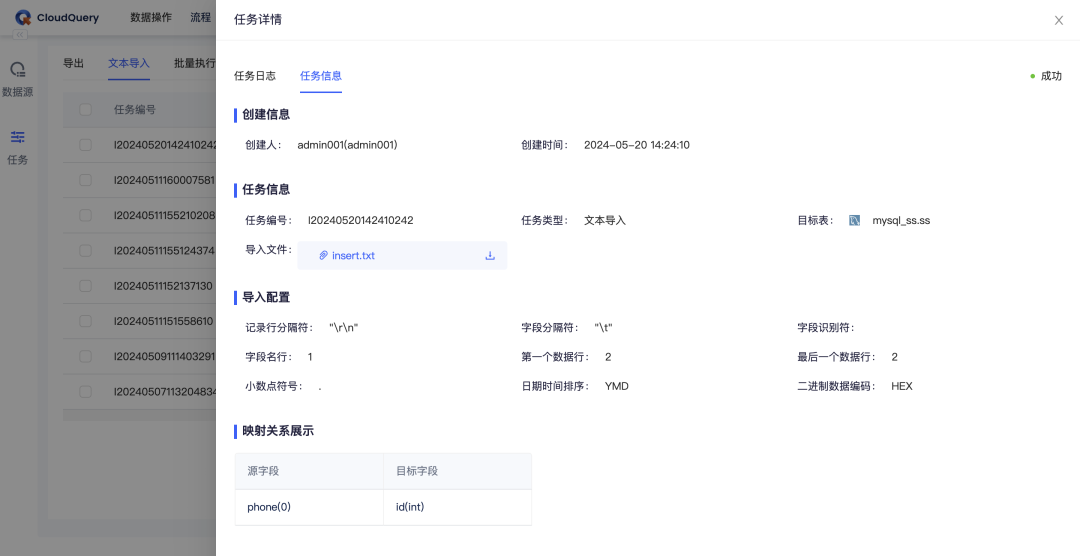The width and height of the screenshot is (1080, 556).
Task: Click the mysql_ss.ss target table name
Action: 901,220
